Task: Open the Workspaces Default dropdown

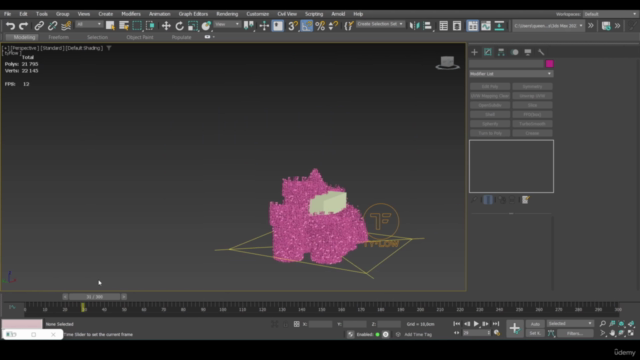Action: [610, 14]
